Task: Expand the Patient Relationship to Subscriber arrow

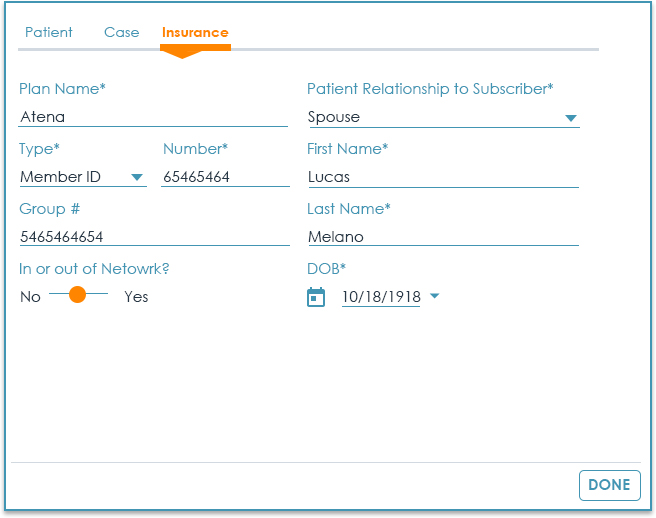Action: tap(570, 118)
